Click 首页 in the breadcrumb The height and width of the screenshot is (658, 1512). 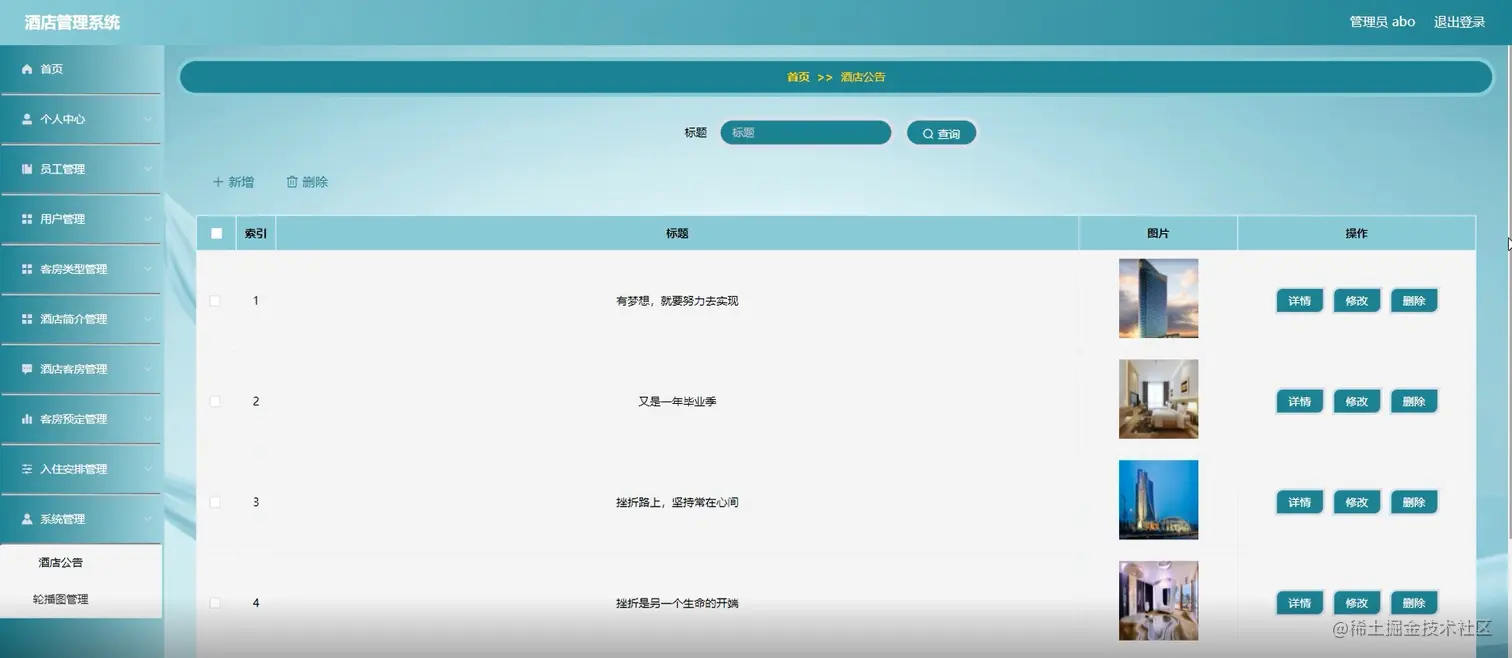click(x=798, y=77)
